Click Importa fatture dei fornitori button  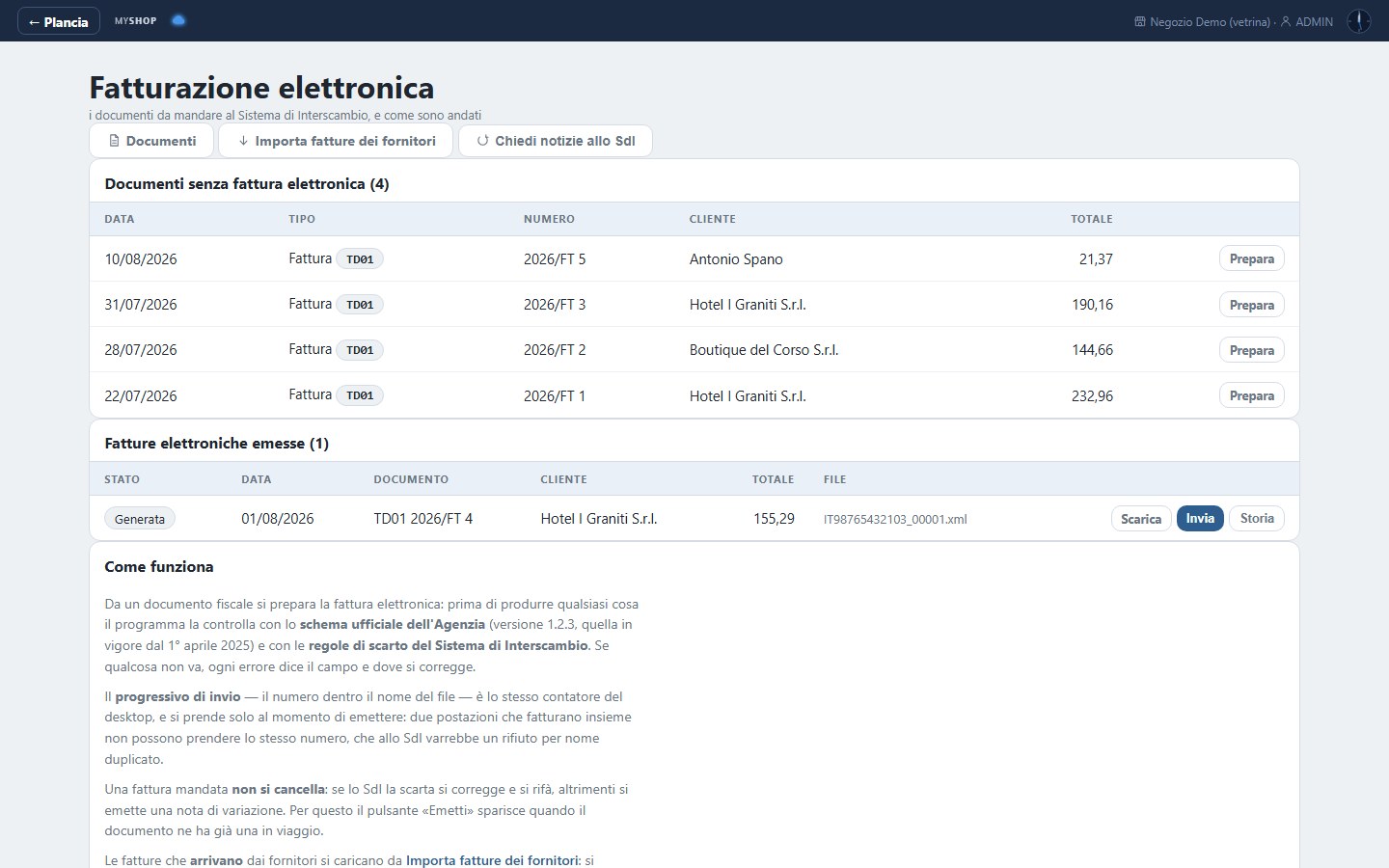pyautogui.click(x=336, y=141)
